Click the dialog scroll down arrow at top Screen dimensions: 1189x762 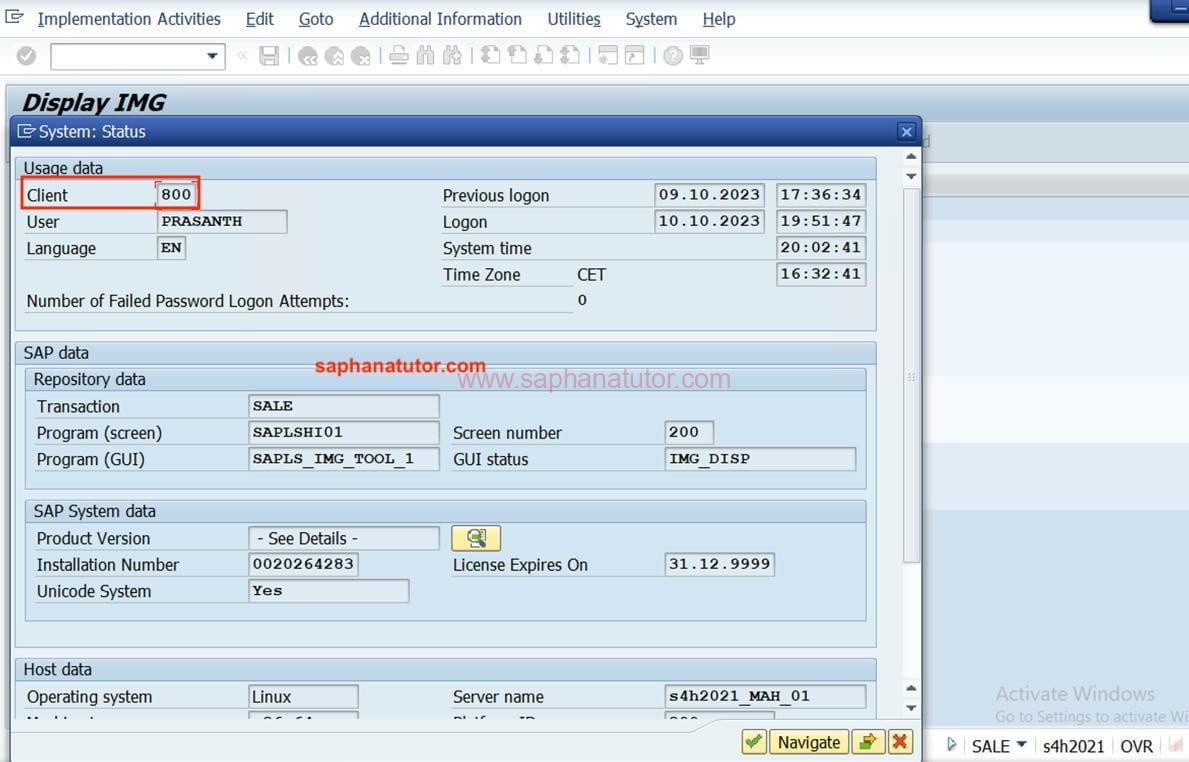911,176
